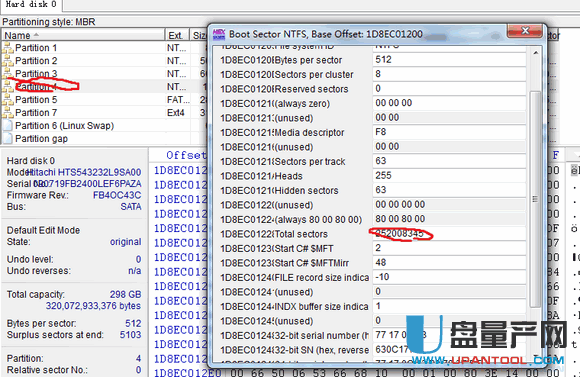Select Partition 2 icon in list
The width and height of the screenshot is (580, 377).
pos(8,61)
